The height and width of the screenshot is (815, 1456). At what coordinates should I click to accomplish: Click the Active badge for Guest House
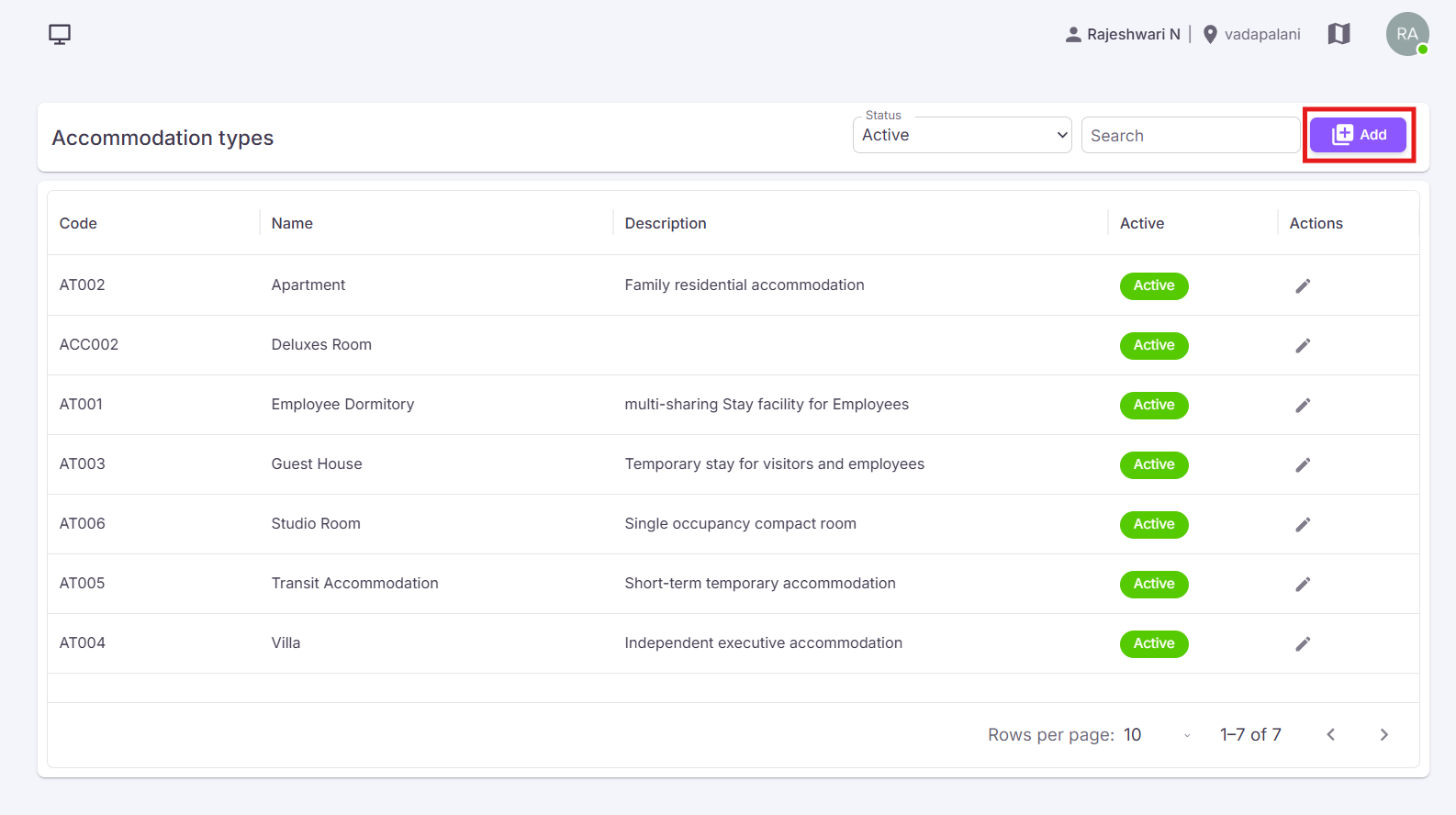(x=1154, y=464)
